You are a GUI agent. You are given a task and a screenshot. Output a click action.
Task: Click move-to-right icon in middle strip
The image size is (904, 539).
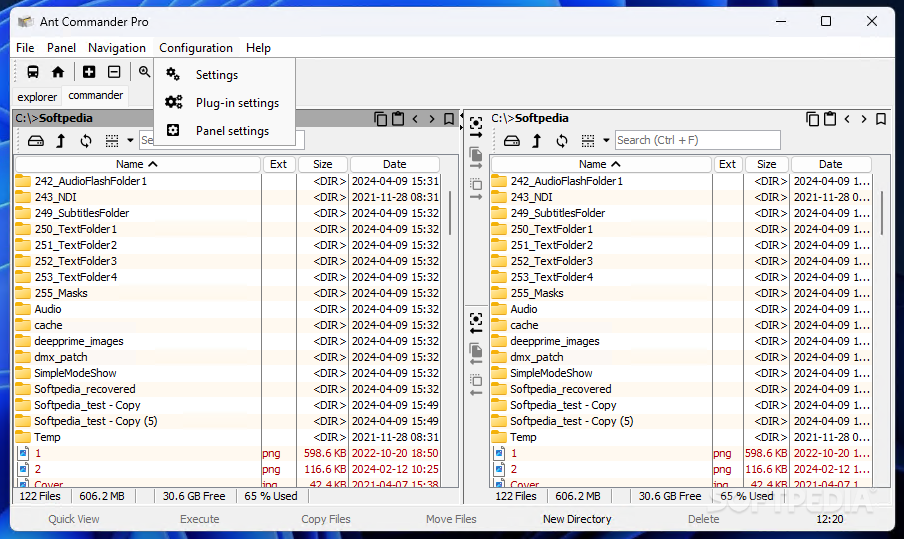point(476,189)
